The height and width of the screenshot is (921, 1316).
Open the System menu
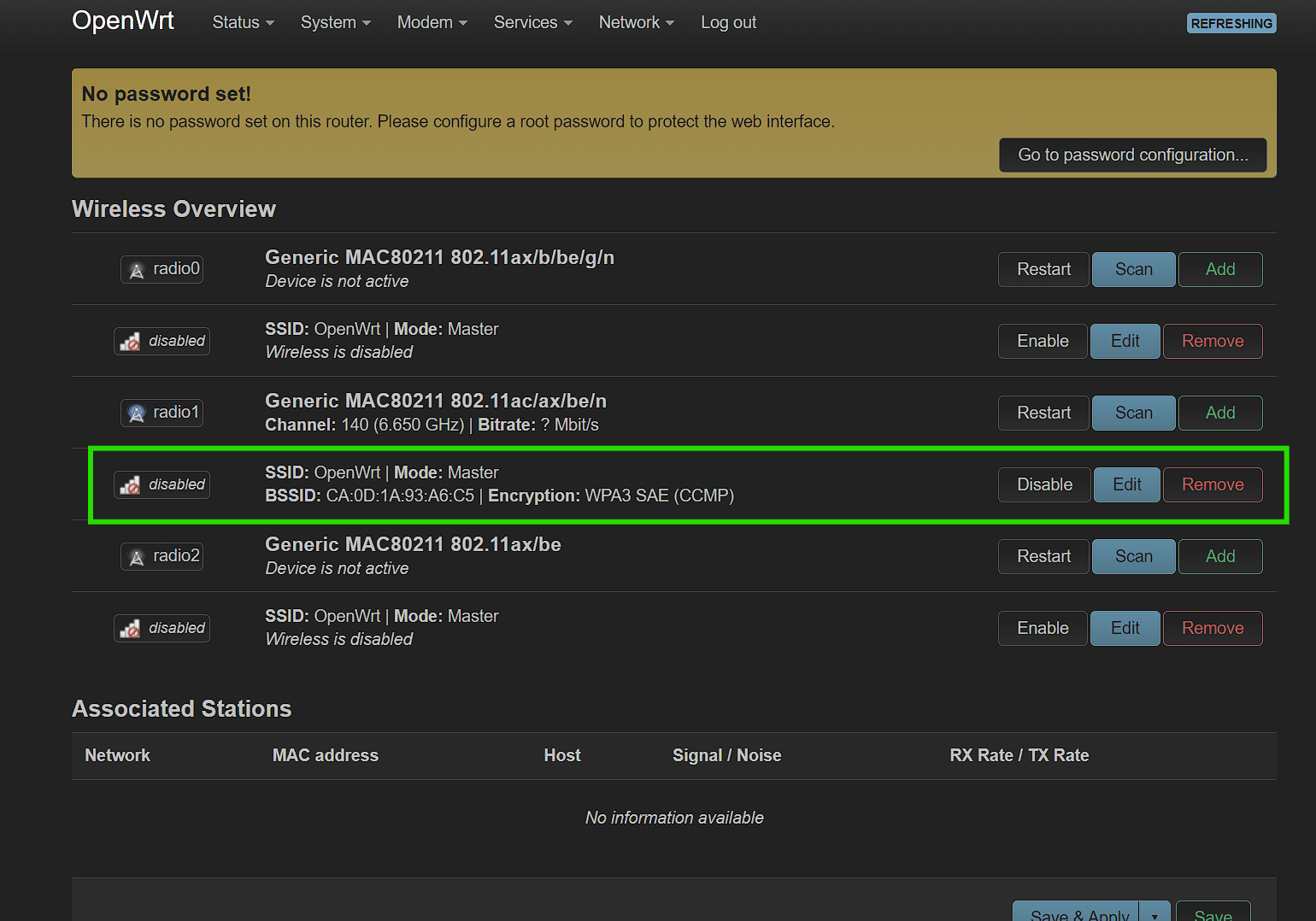pyautogui.click(x=335, y=22)
